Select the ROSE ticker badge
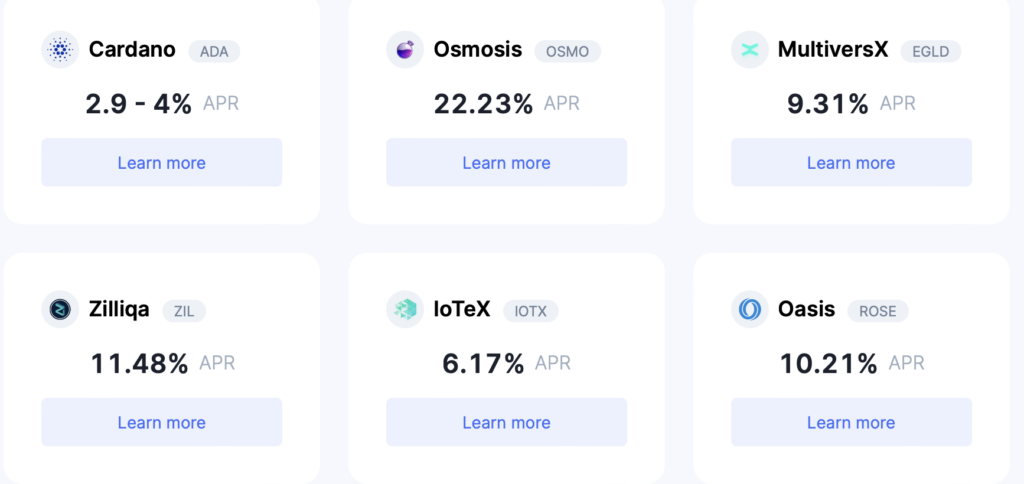The width and height of the screenshot is (1024, 484). click(878, 312)
